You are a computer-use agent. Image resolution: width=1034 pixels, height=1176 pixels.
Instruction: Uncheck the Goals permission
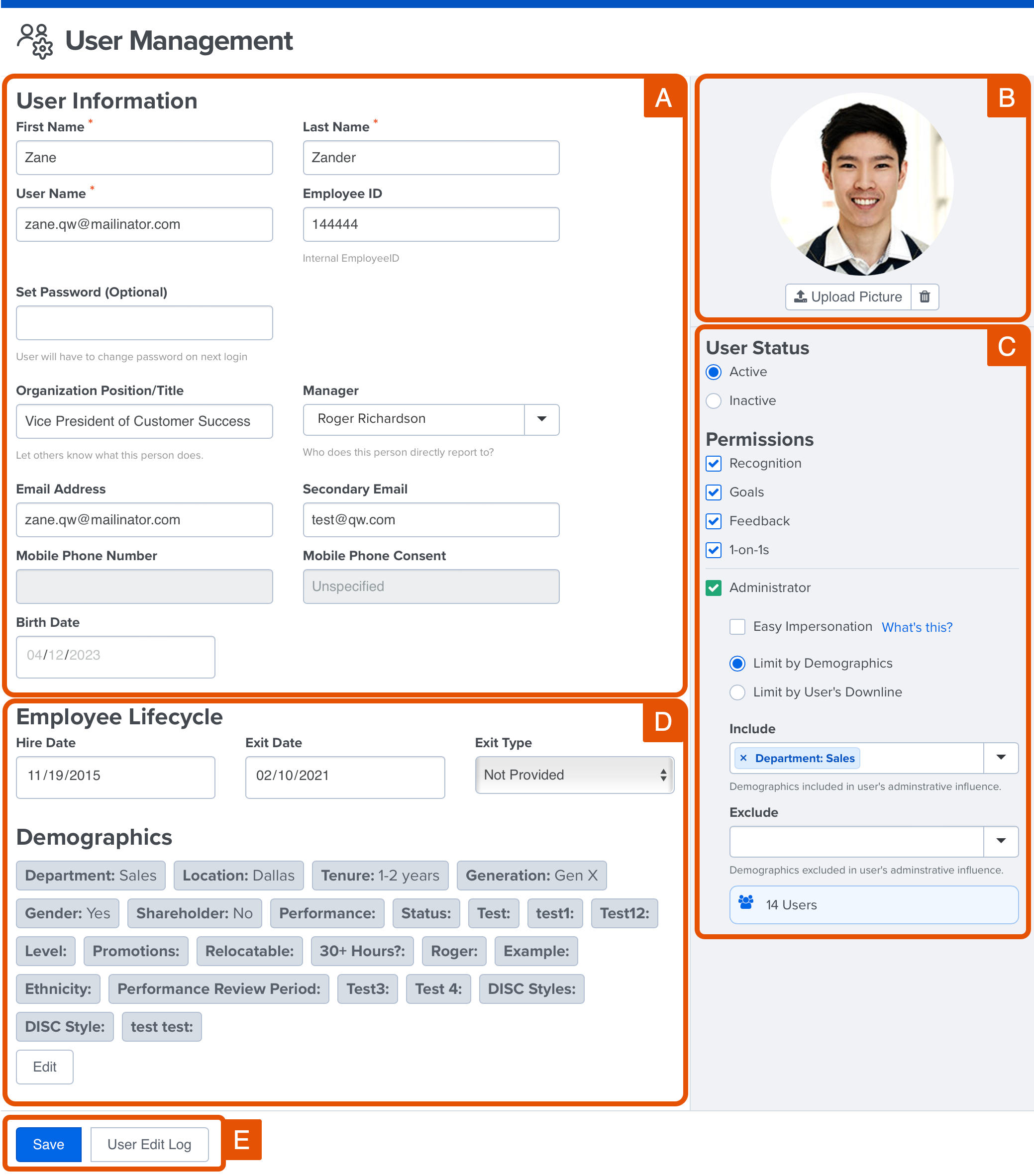(x=713, y=492)
